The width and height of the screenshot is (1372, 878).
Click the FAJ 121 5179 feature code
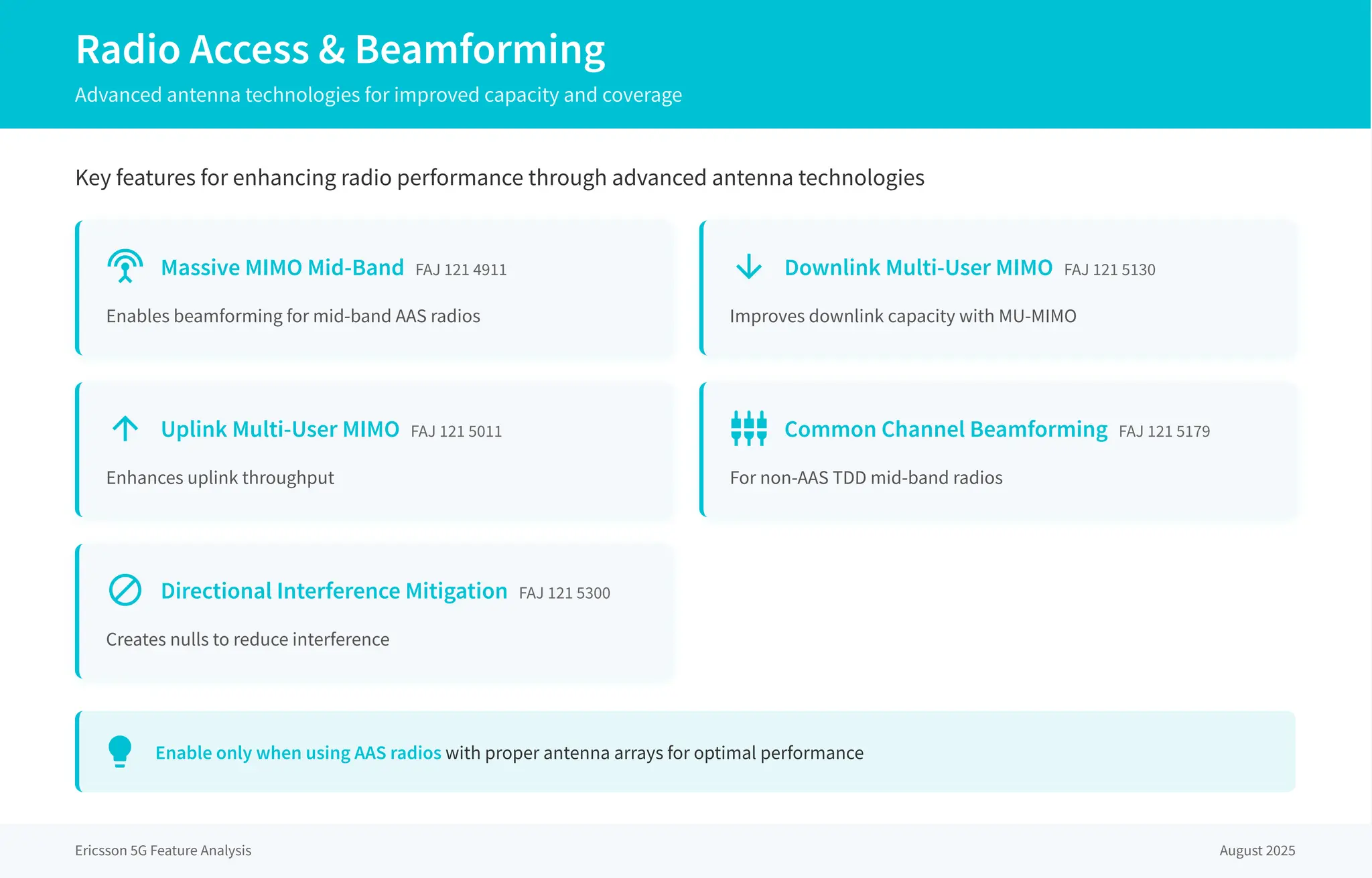tap(1164, 431)
